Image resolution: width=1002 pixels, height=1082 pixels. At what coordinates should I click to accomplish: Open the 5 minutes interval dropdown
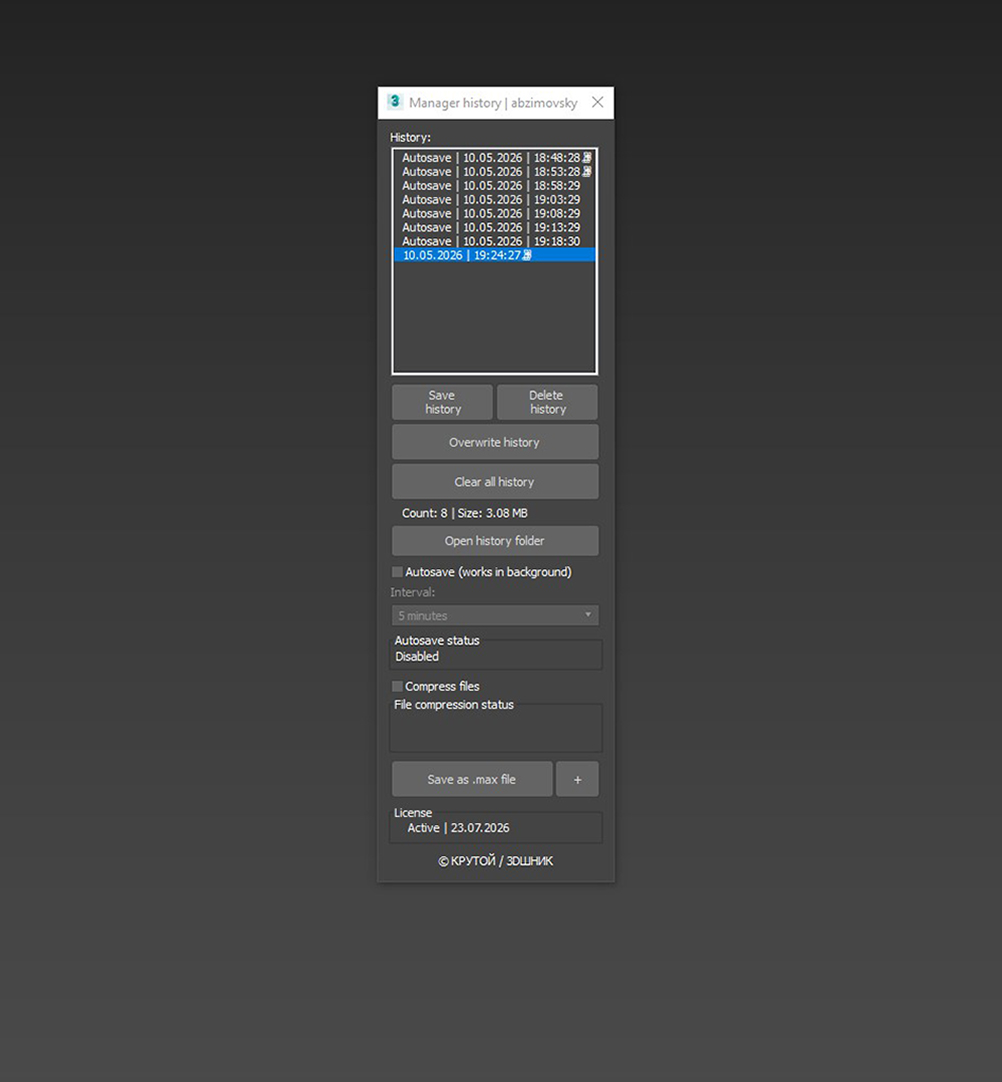pyautogui.click(x=495, y=616)
